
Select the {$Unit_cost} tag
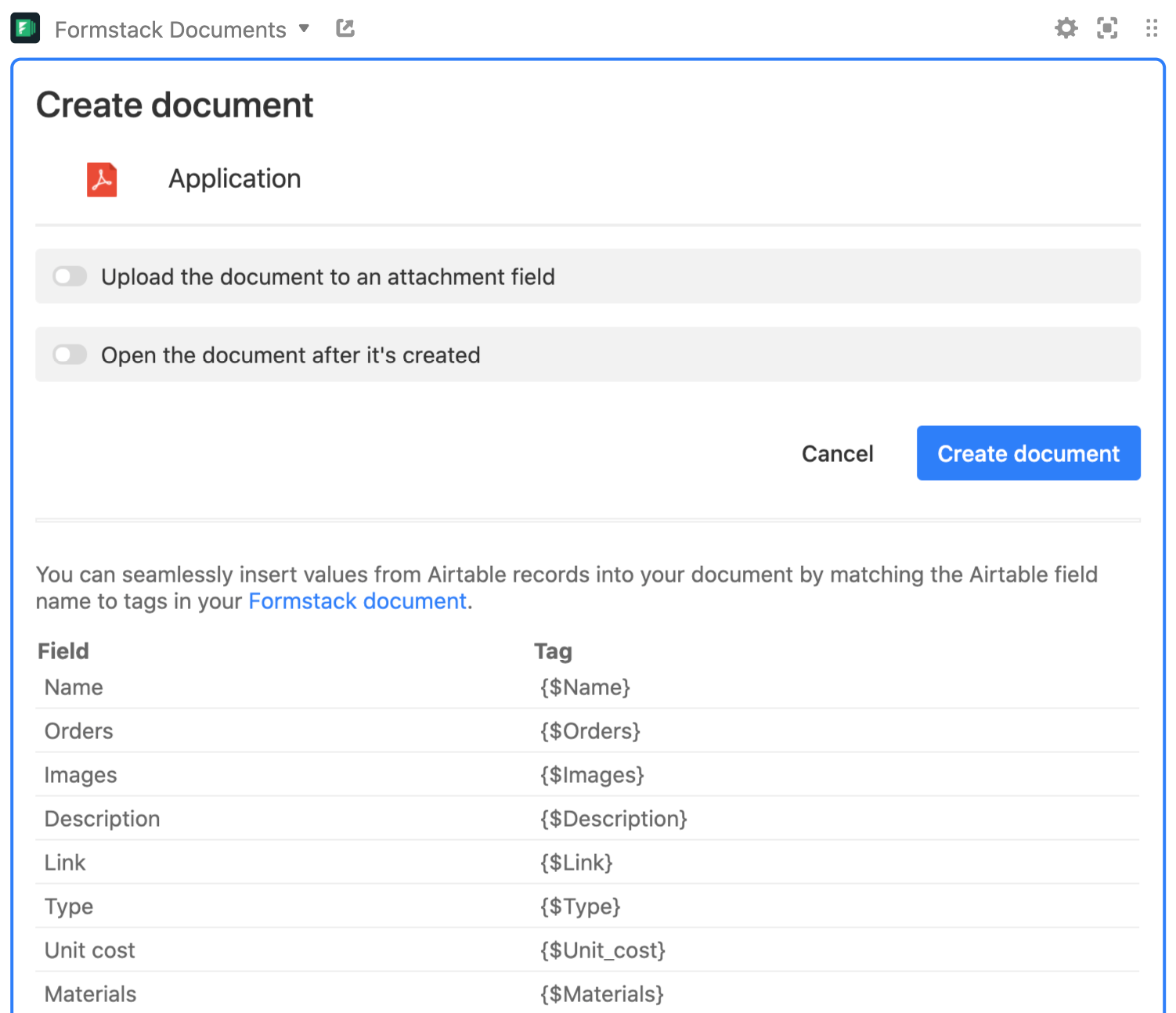coord(603,950)
